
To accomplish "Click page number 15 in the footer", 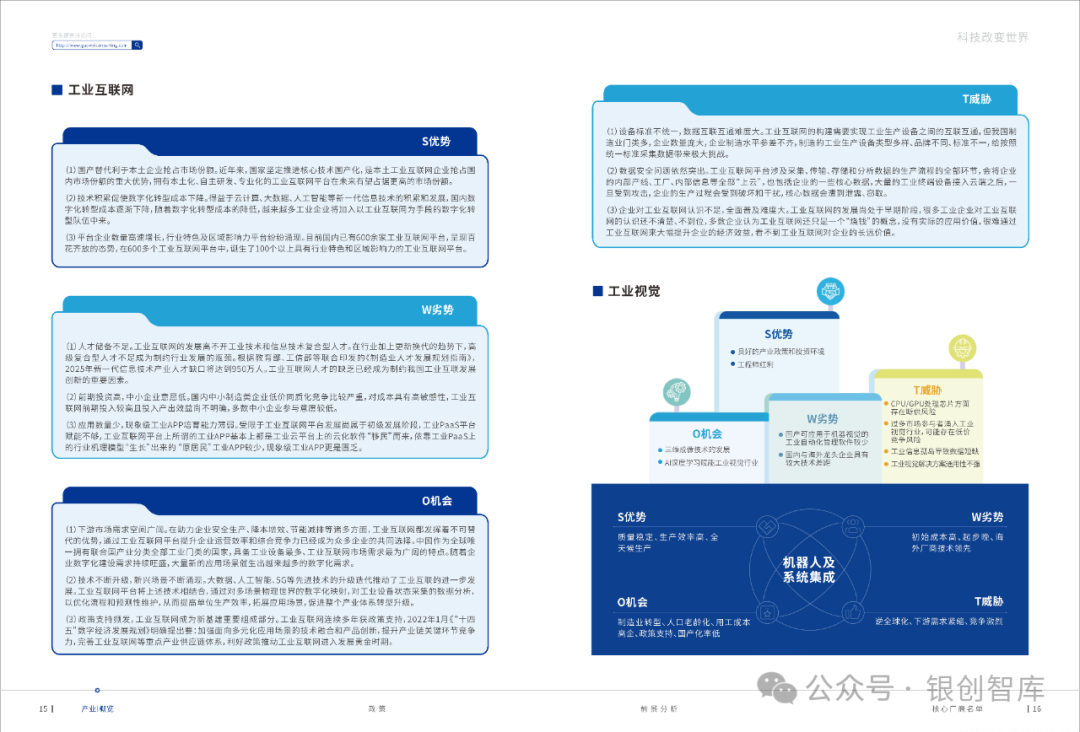I will pos(43,709).
